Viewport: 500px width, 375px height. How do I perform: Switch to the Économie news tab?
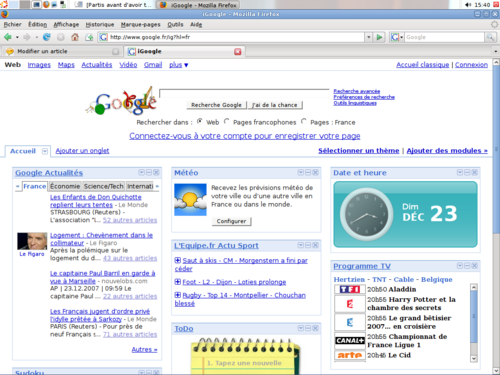click(x=65, y=186)
